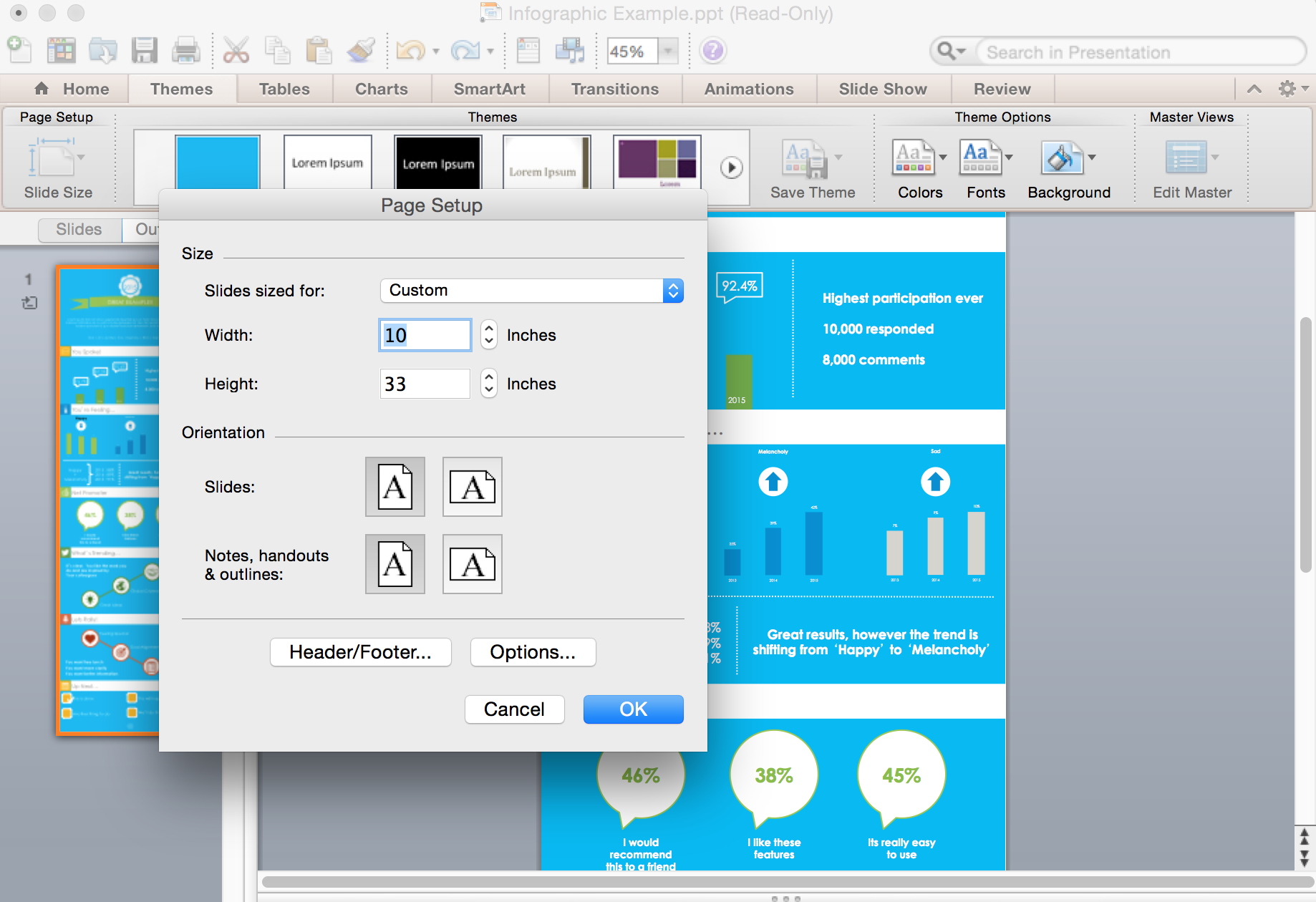Switch to the Animations tab
The height and width of the screenshot is (902, 1316).
pos(749,89)
